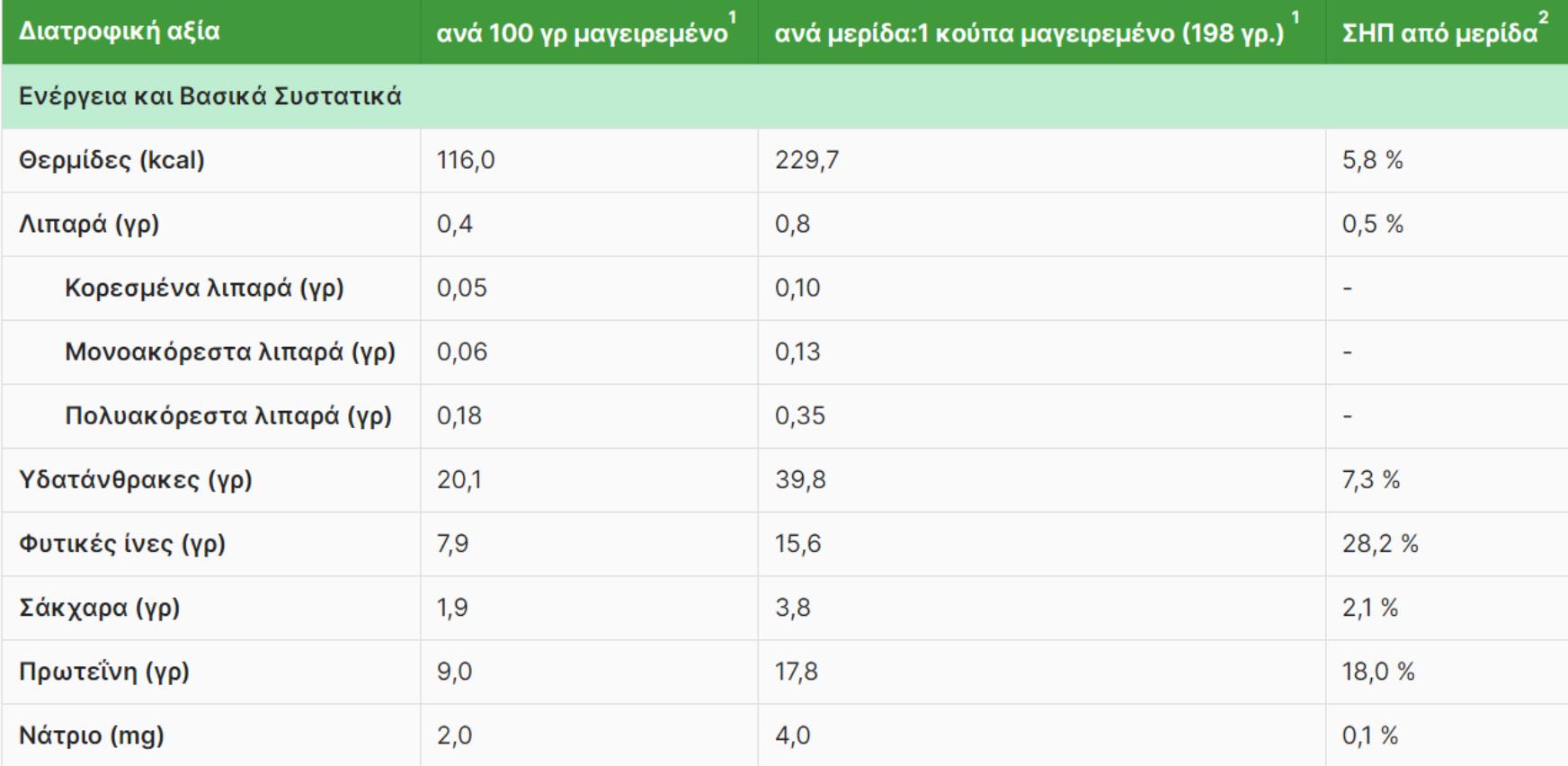Click footnote 1 after '(198 γρ.)' header

1296,18
